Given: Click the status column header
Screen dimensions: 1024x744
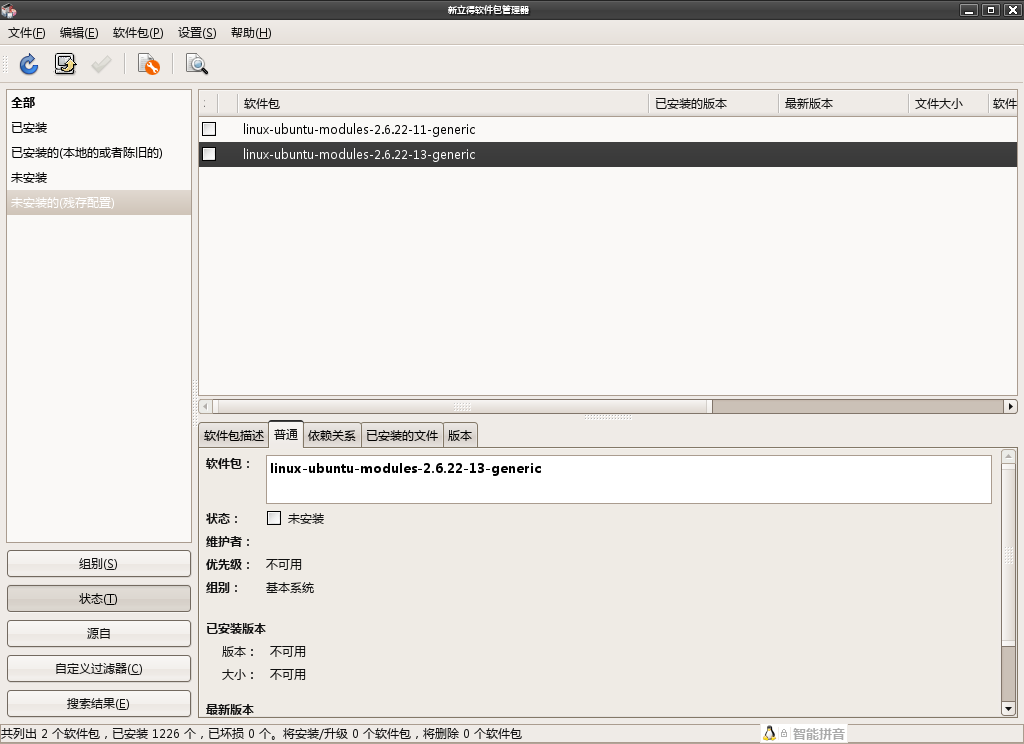Looking at the screenshot, I should click(x=209, y=103).
